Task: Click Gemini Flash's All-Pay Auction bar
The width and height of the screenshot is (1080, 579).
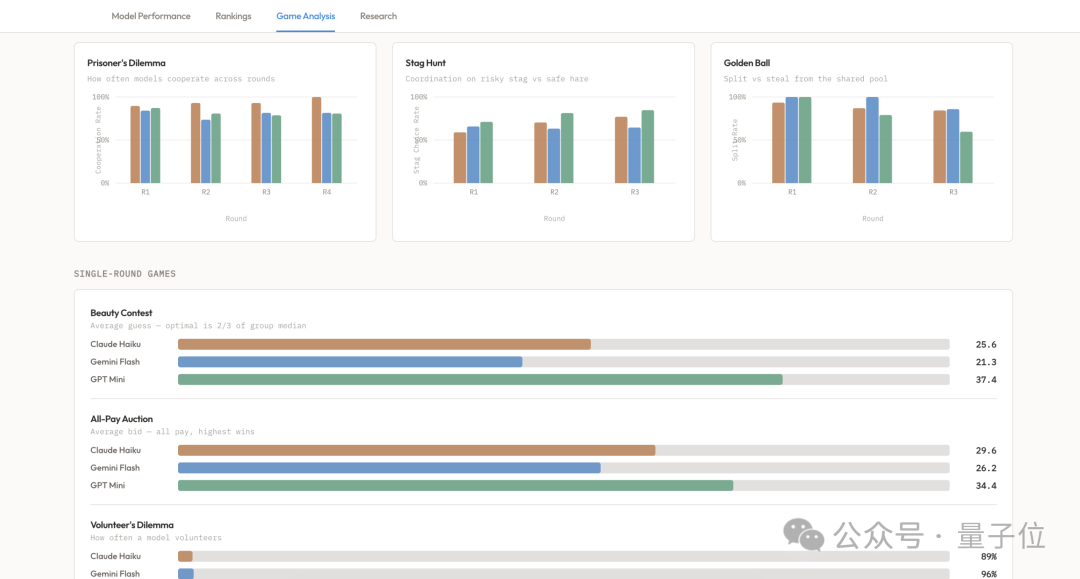Action: (389, 468)
